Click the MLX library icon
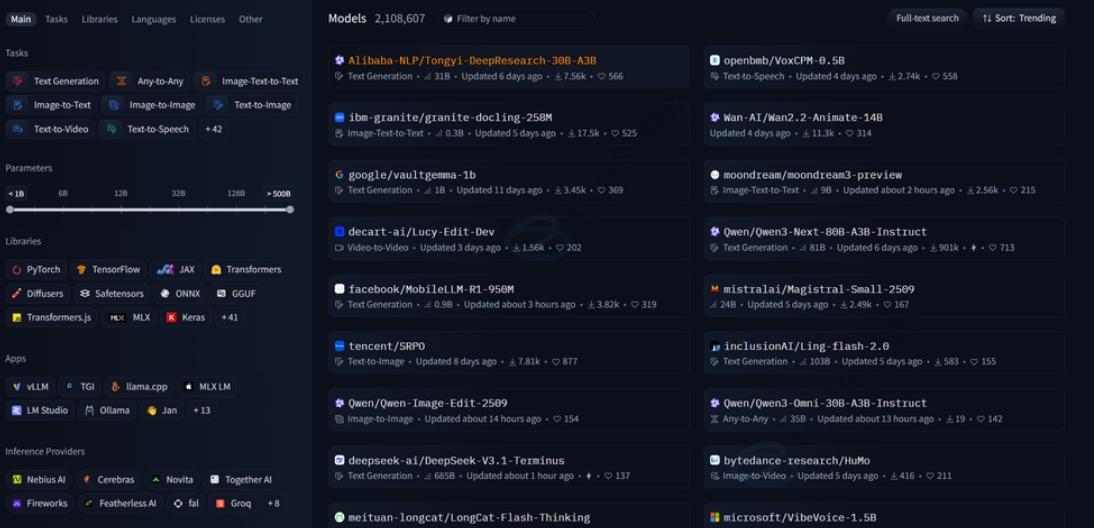This screenshot has width=1094, height=528. click(117, 317)
